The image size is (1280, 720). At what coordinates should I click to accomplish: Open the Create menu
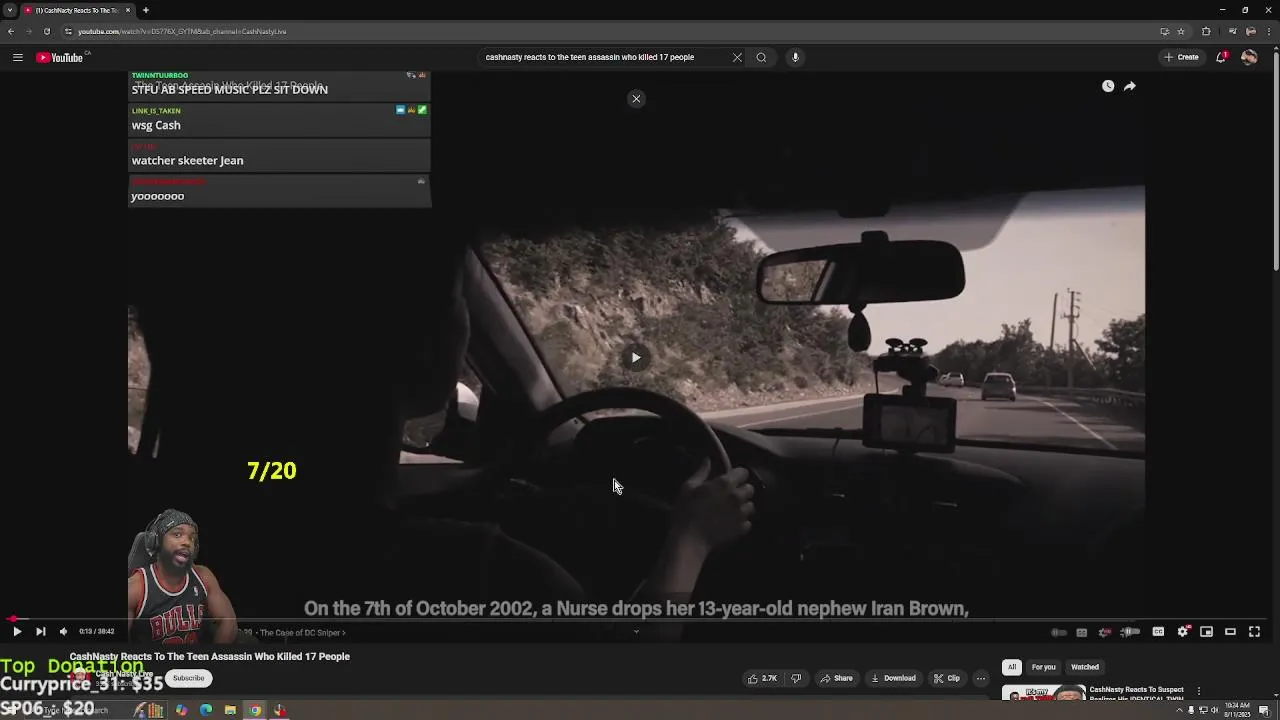point(1181,57)
